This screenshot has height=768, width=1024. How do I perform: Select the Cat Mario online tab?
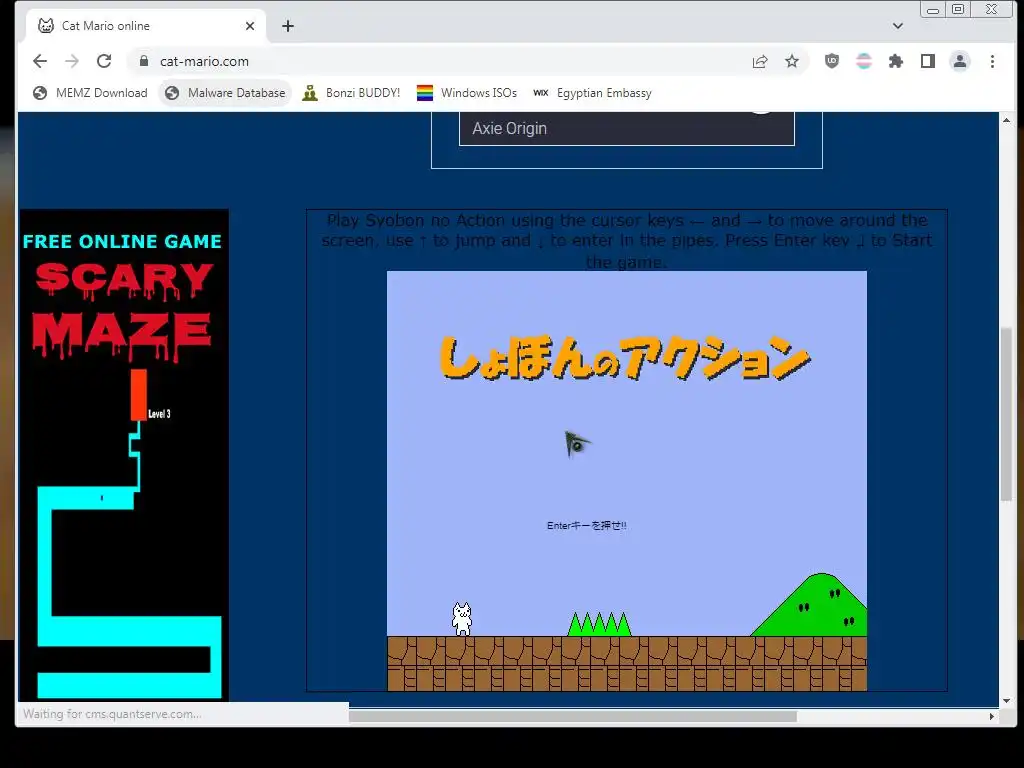(x=145, y=26)
